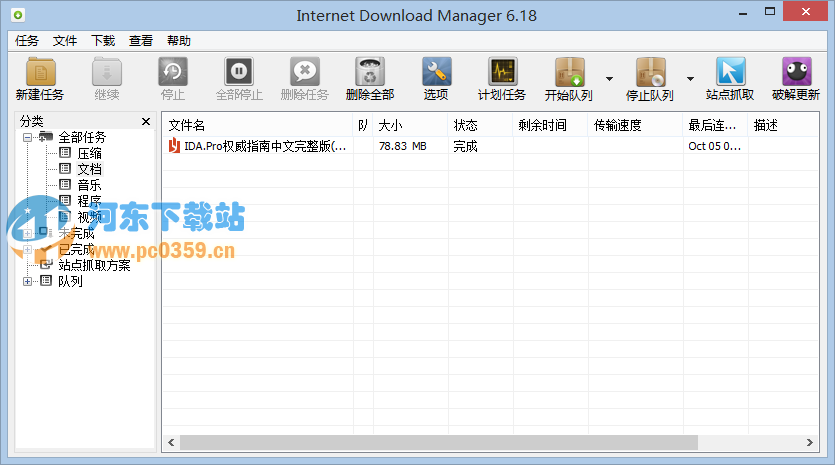Image resolution: width=835 pixels, height=465 pixels.
Task: Click the scrollbar left arrow
Action: click(171, 442)
